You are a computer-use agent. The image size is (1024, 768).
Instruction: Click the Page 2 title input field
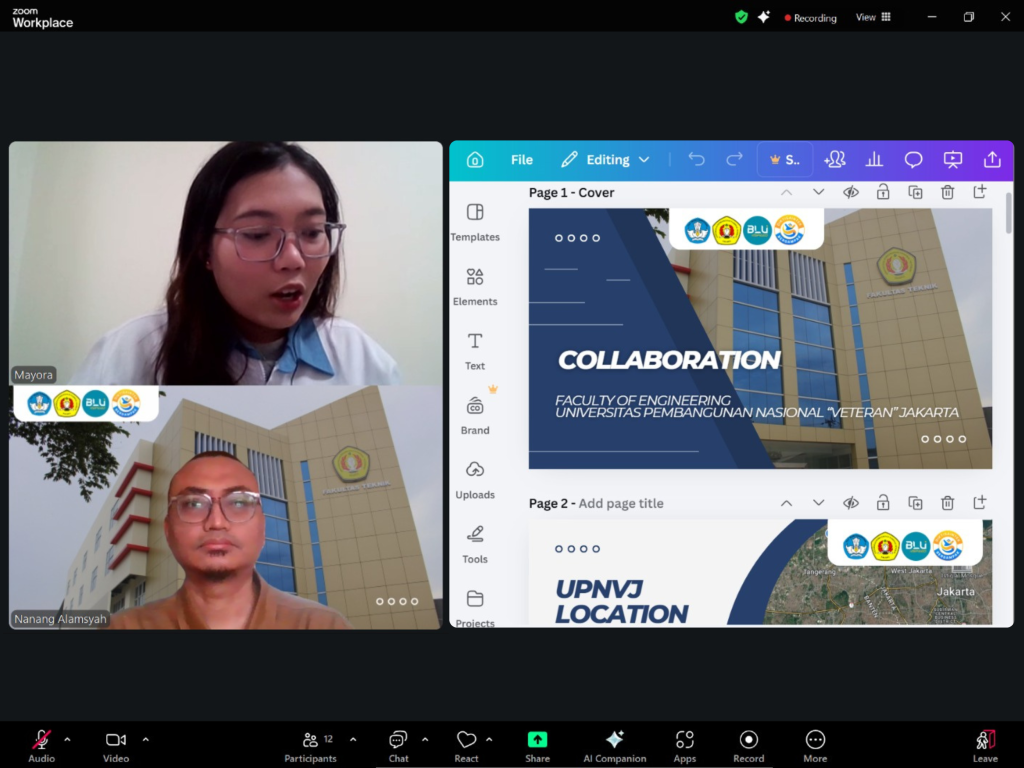click(x=621, y=504)
